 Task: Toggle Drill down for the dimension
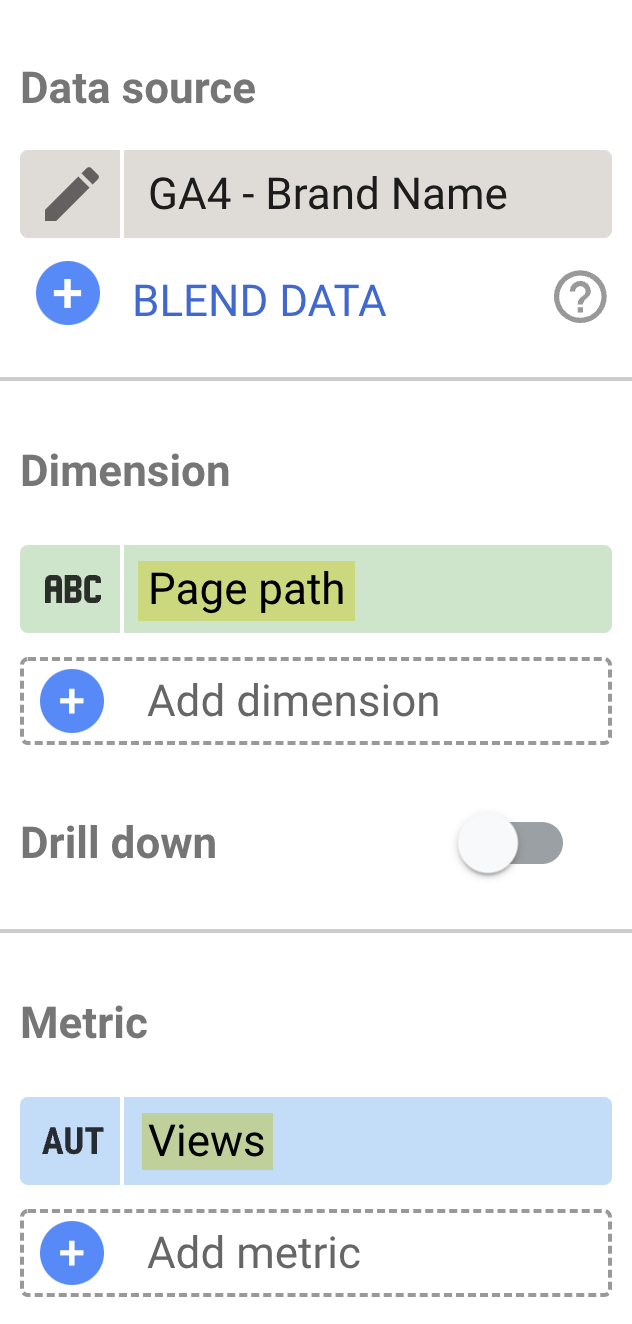point(510,842)
